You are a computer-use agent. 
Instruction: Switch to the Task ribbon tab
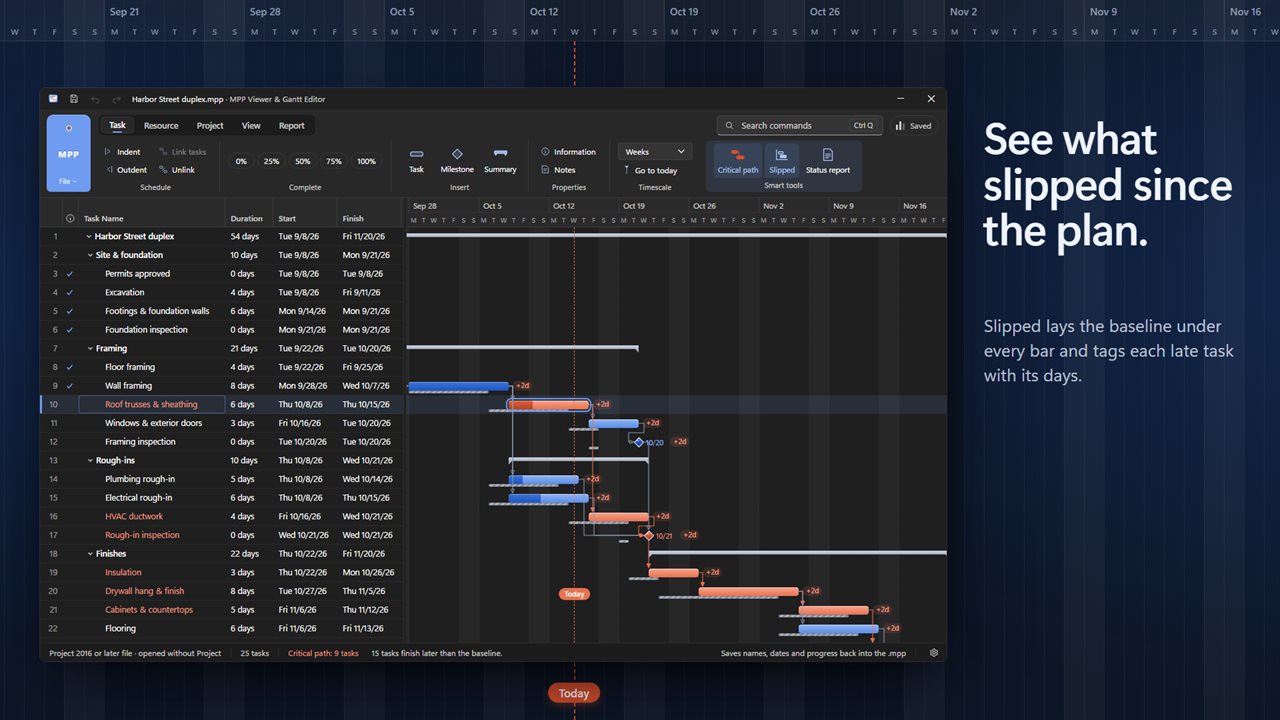pyautogui.click(x=117, y=126)
